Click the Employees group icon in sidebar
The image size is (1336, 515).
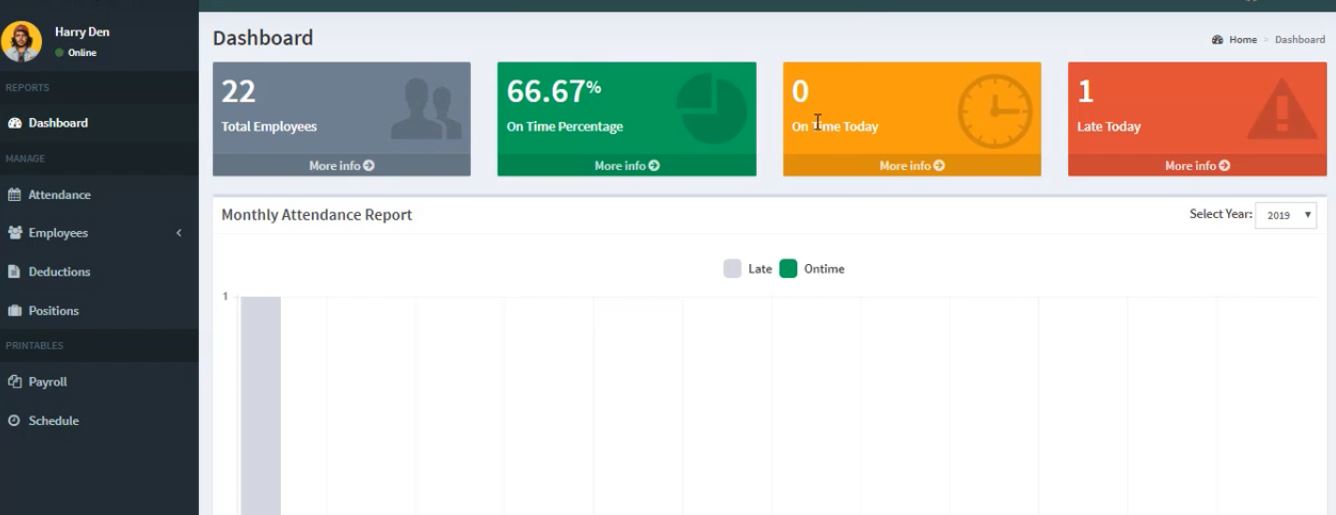(x=15, y=233)
